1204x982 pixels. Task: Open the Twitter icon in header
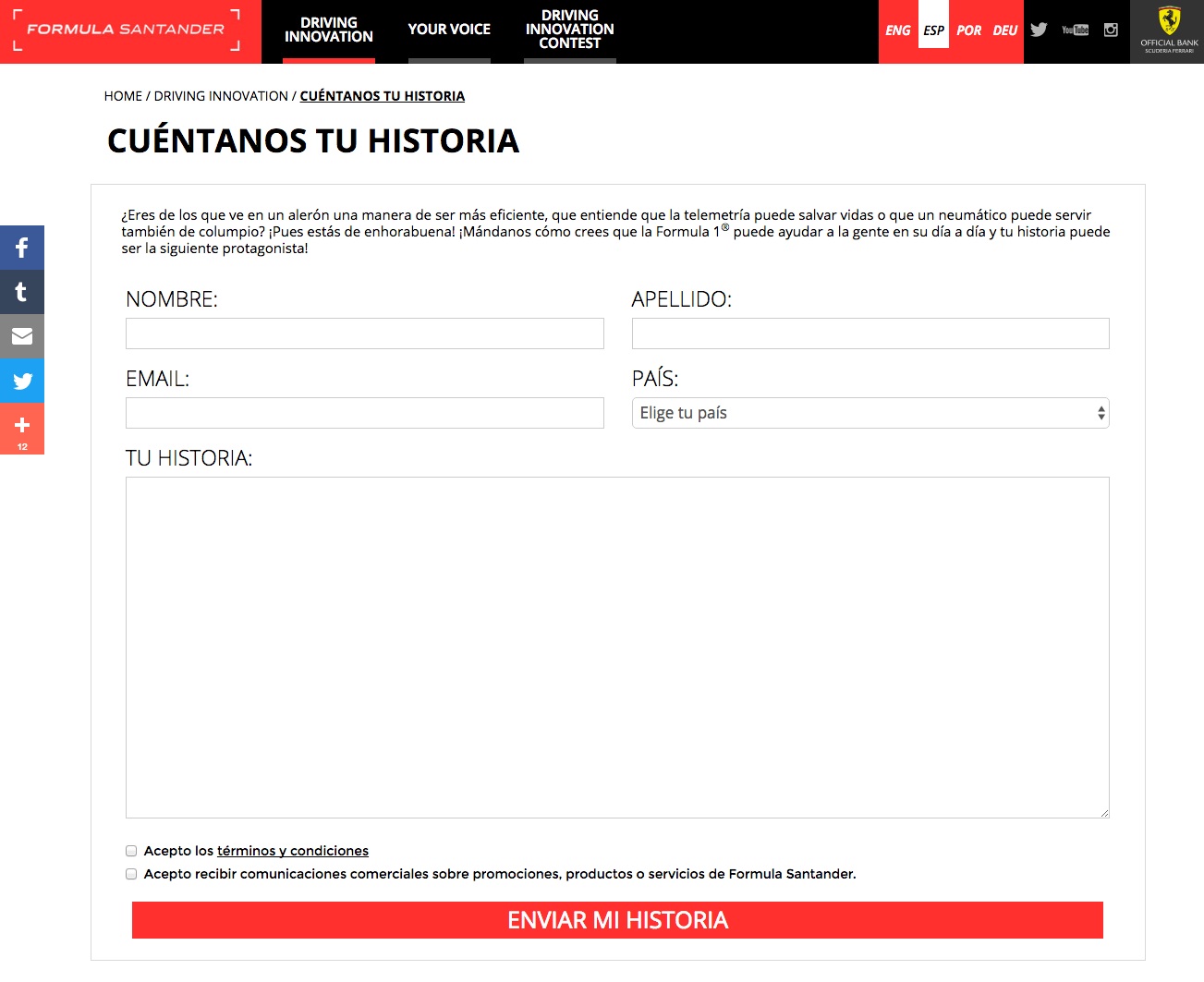[x=1039, y=30]
